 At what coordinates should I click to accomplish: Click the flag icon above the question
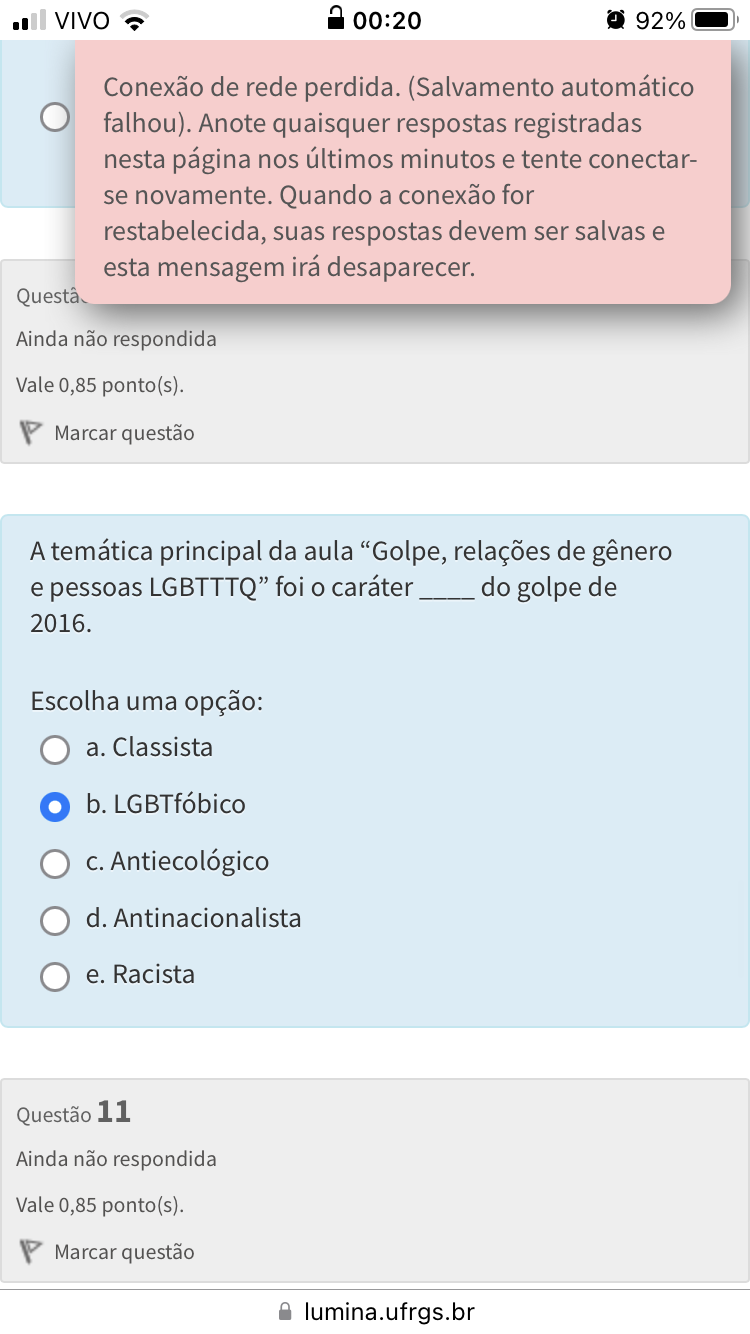(x=31, y=434)
